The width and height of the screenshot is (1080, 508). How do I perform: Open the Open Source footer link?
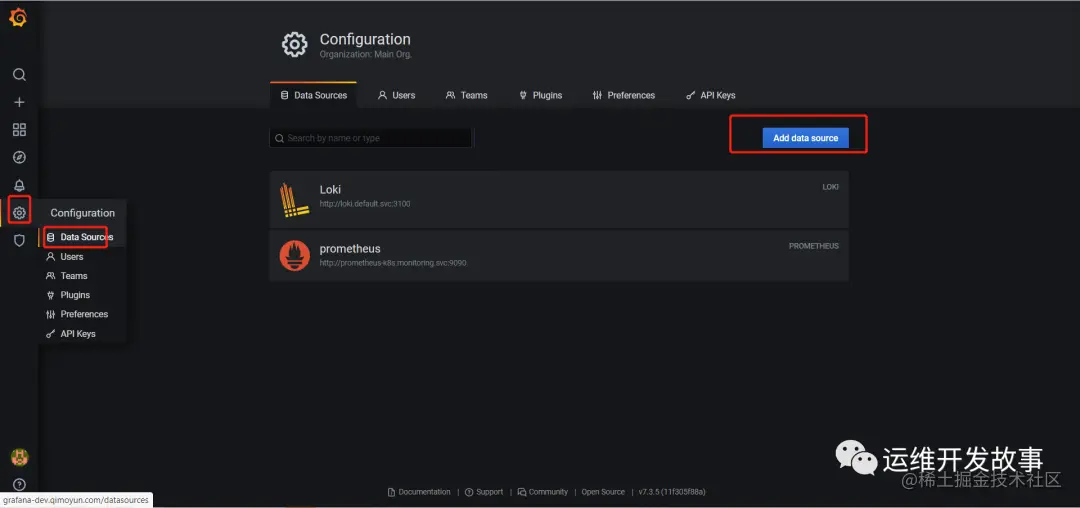pos(603,491)
